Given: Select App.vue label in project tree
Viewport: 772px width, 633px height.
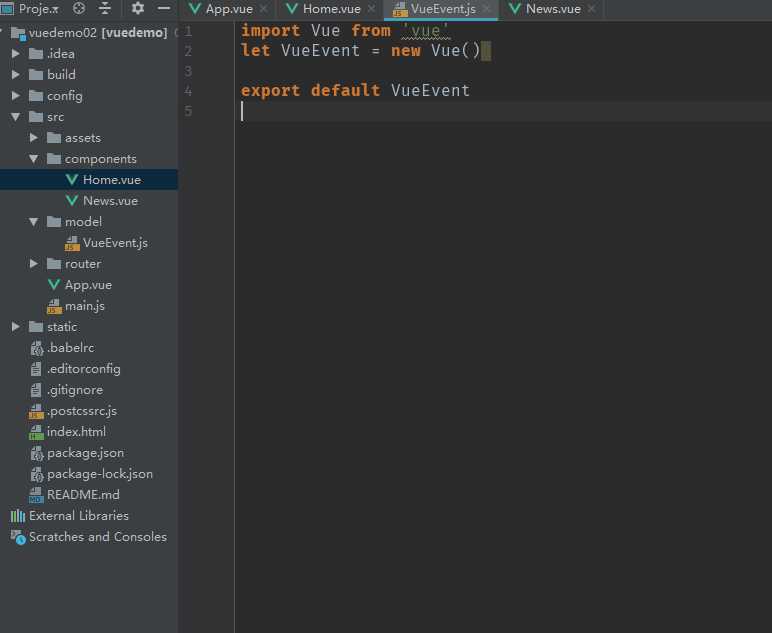Looking at the screenshot, I should [x=88, y=285].
